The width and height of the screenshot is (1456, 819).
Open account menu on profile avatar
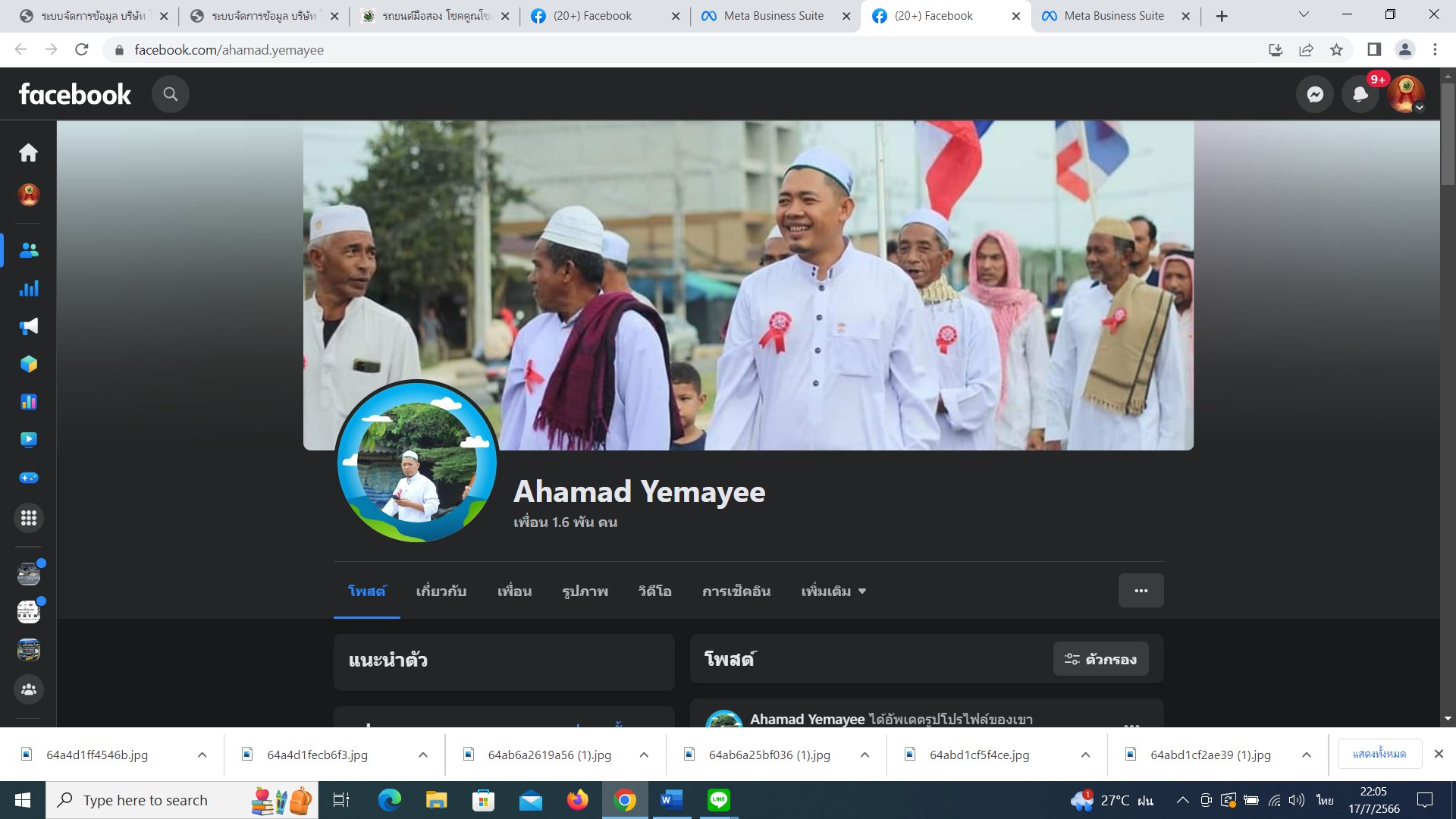tap(1405, 94)
